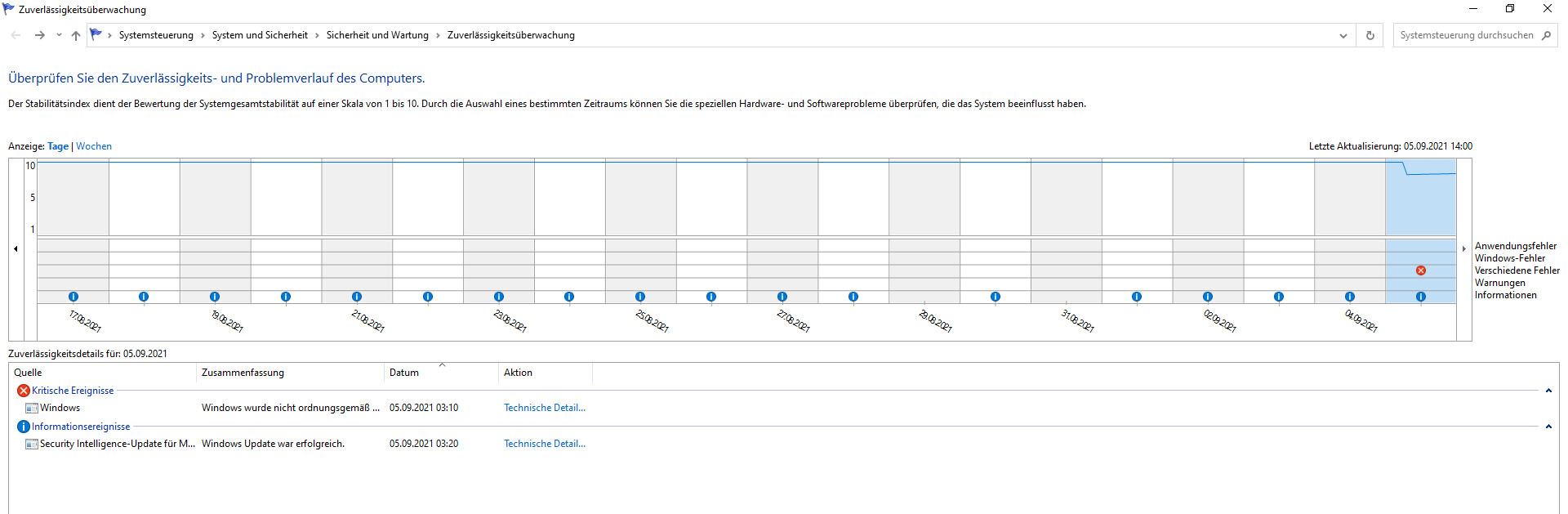1568x514 pixels.
Task: Collapse the Kritische Ereignisse group
Action: 1548,391
